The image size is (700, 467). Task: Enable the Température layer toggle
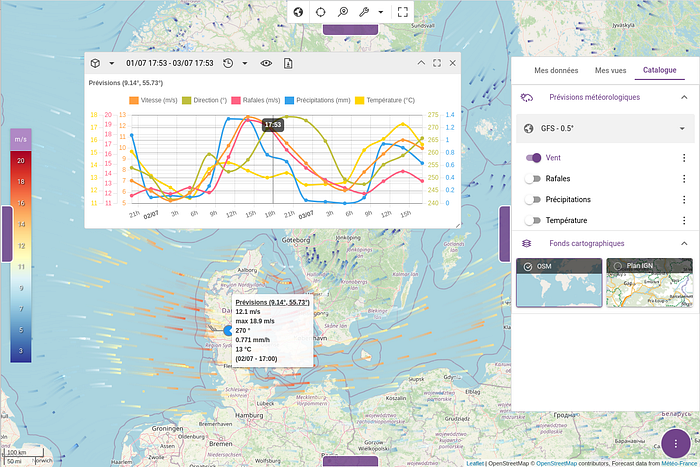(533, 221)
